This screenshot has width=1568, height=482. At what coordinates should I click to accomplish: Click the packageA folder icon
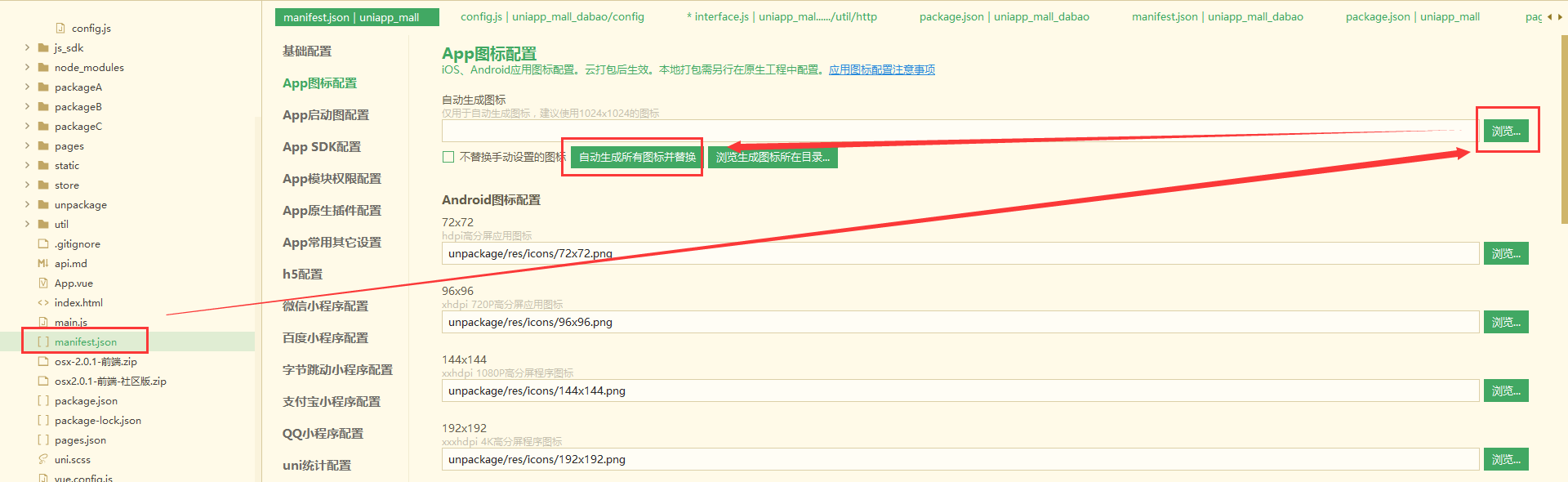[x=43, y=87]
